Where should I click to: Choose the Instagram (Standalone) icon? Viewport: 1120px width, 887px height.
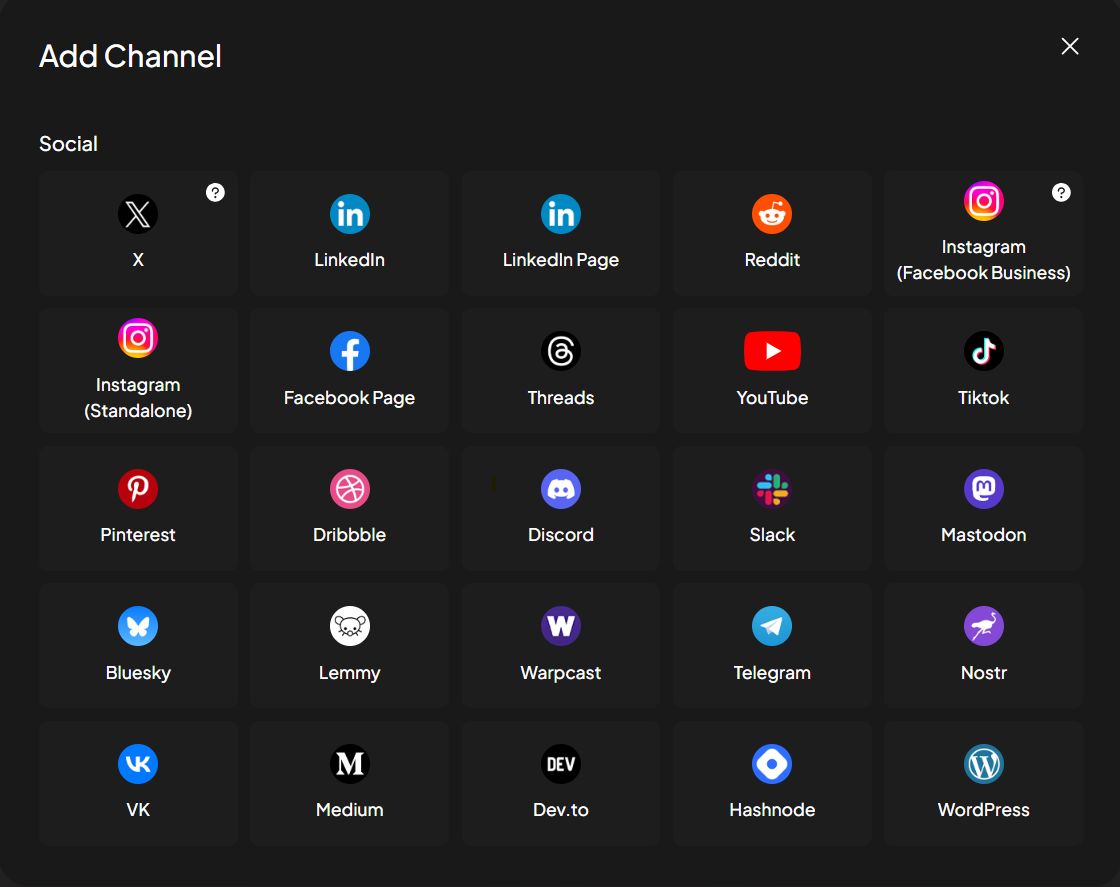point(138,339)
